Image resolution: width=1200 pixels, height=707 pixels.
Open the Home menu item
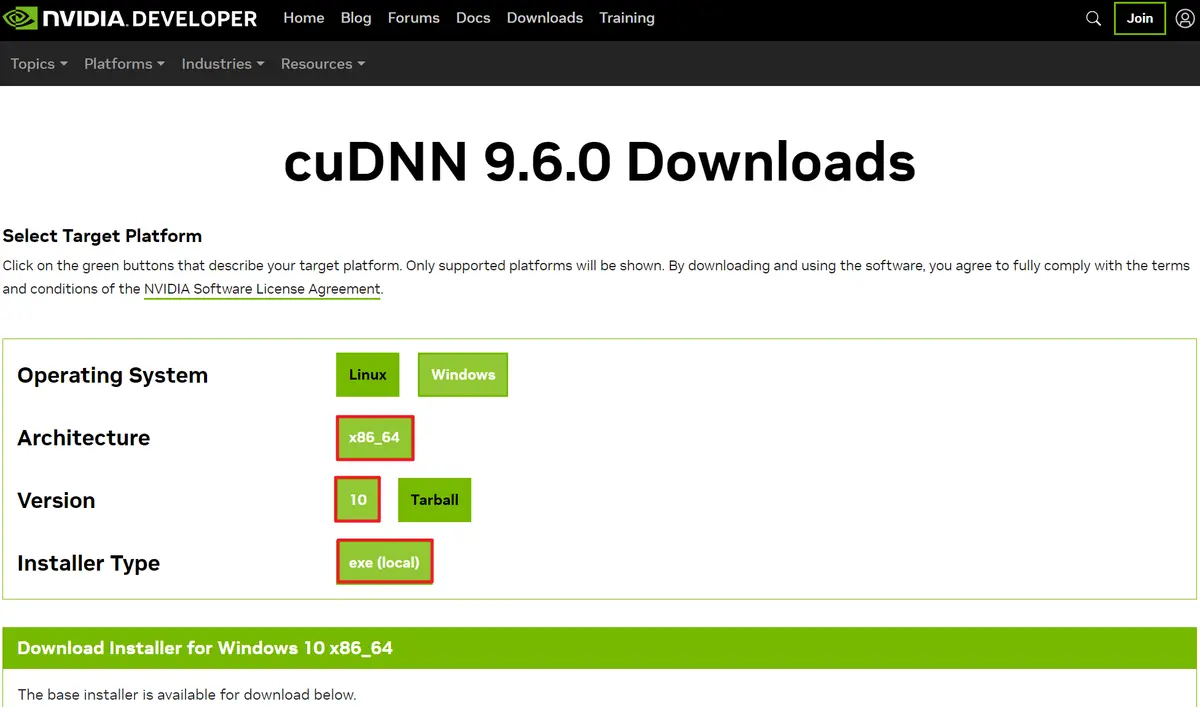304,18
